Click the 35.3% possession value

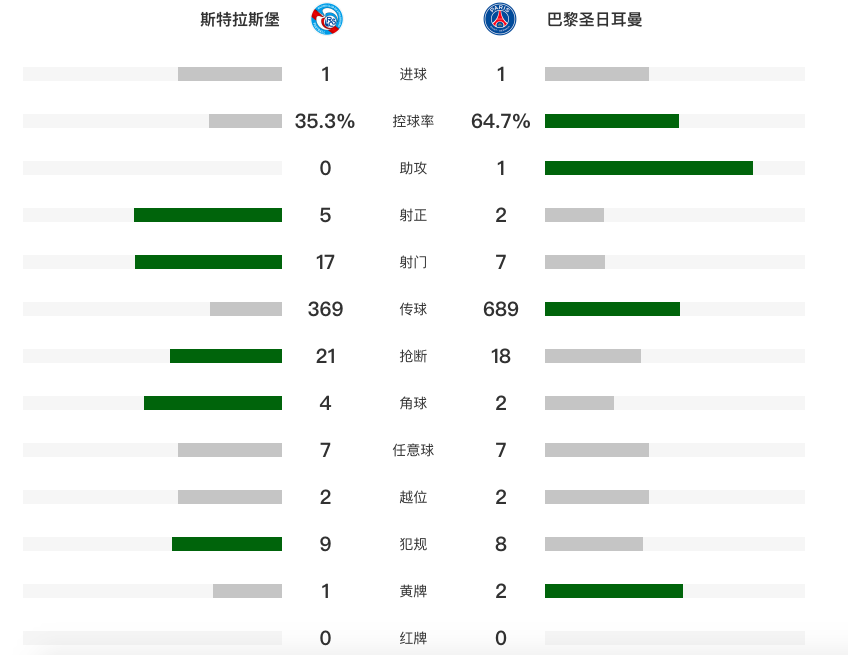324,121
